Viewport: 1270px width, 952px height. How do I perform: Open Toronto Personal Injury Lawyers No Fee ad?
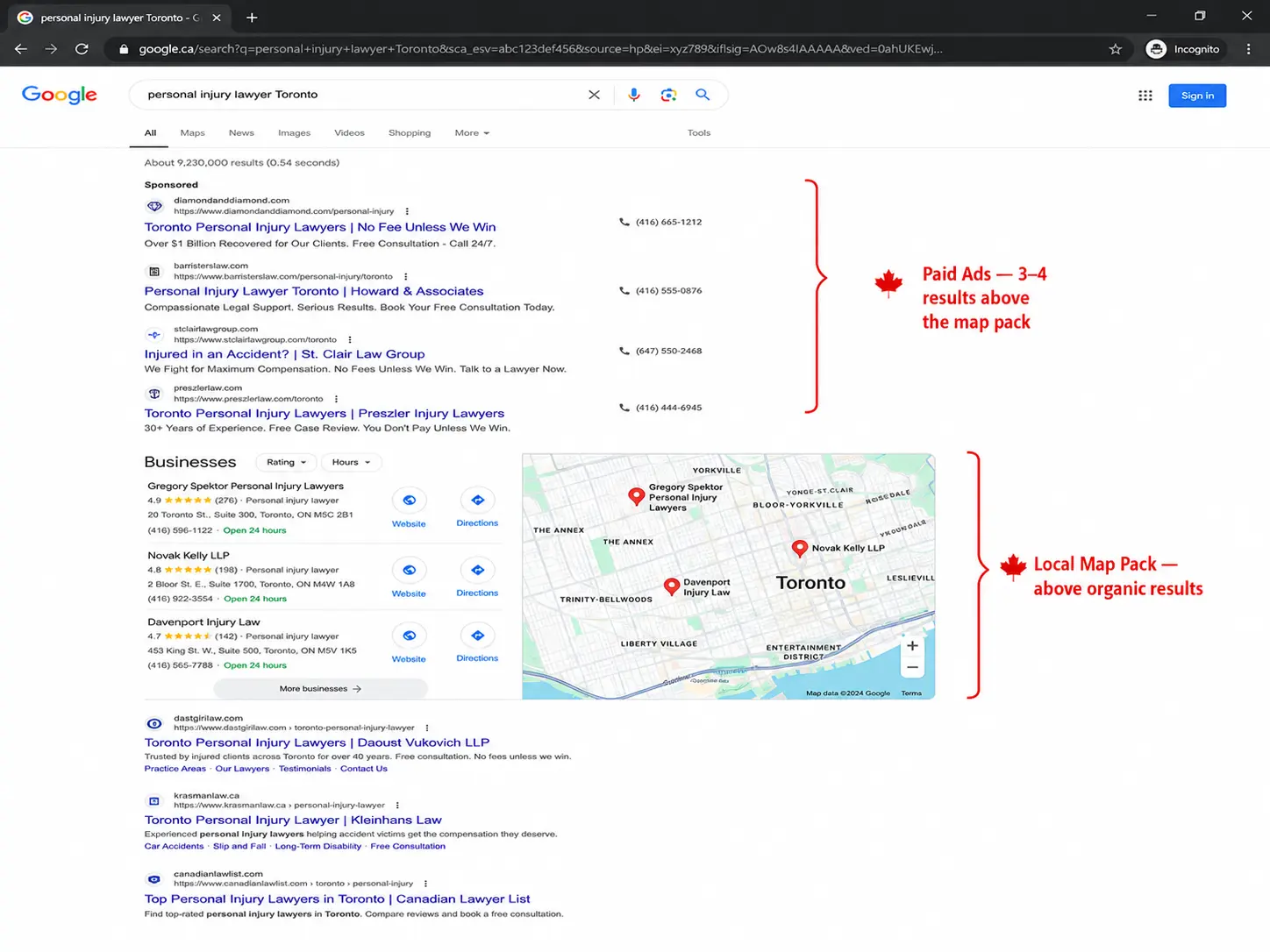coord(320,227)
